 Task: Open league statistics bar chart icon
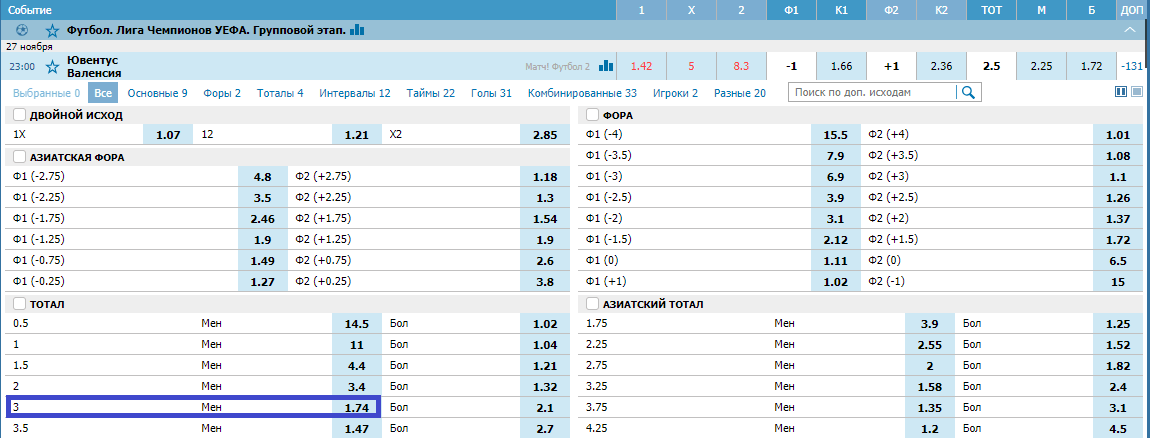pos(357,30)
